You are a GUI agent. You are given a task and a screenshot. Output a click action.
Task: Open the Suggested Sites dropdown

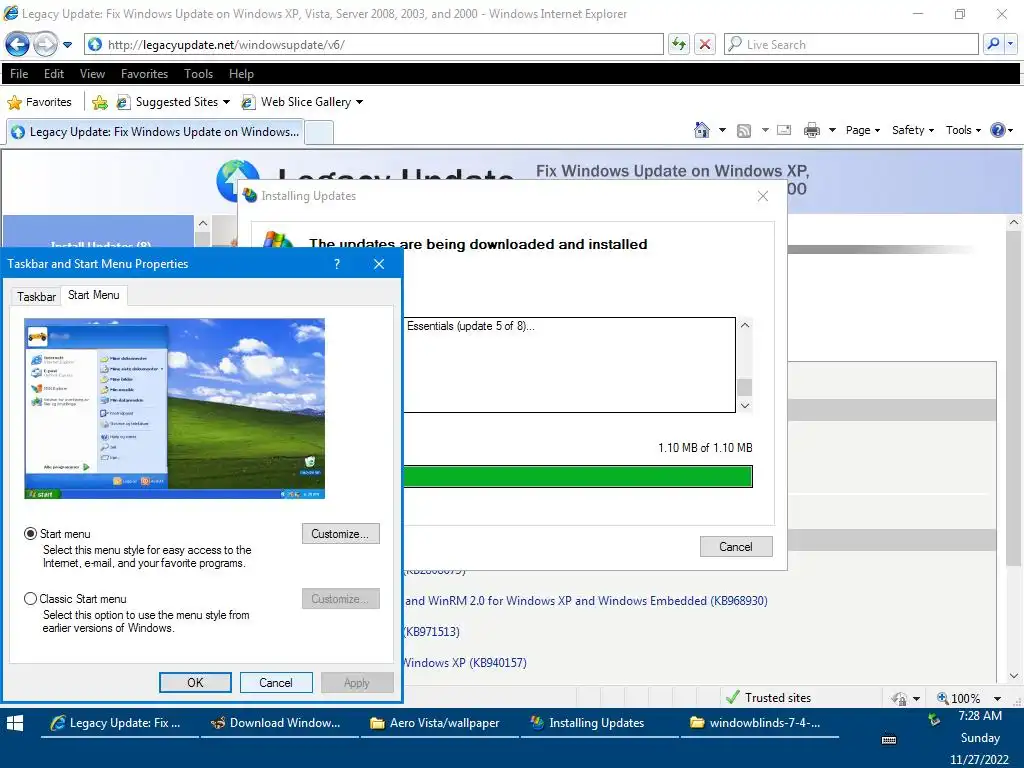173,102
